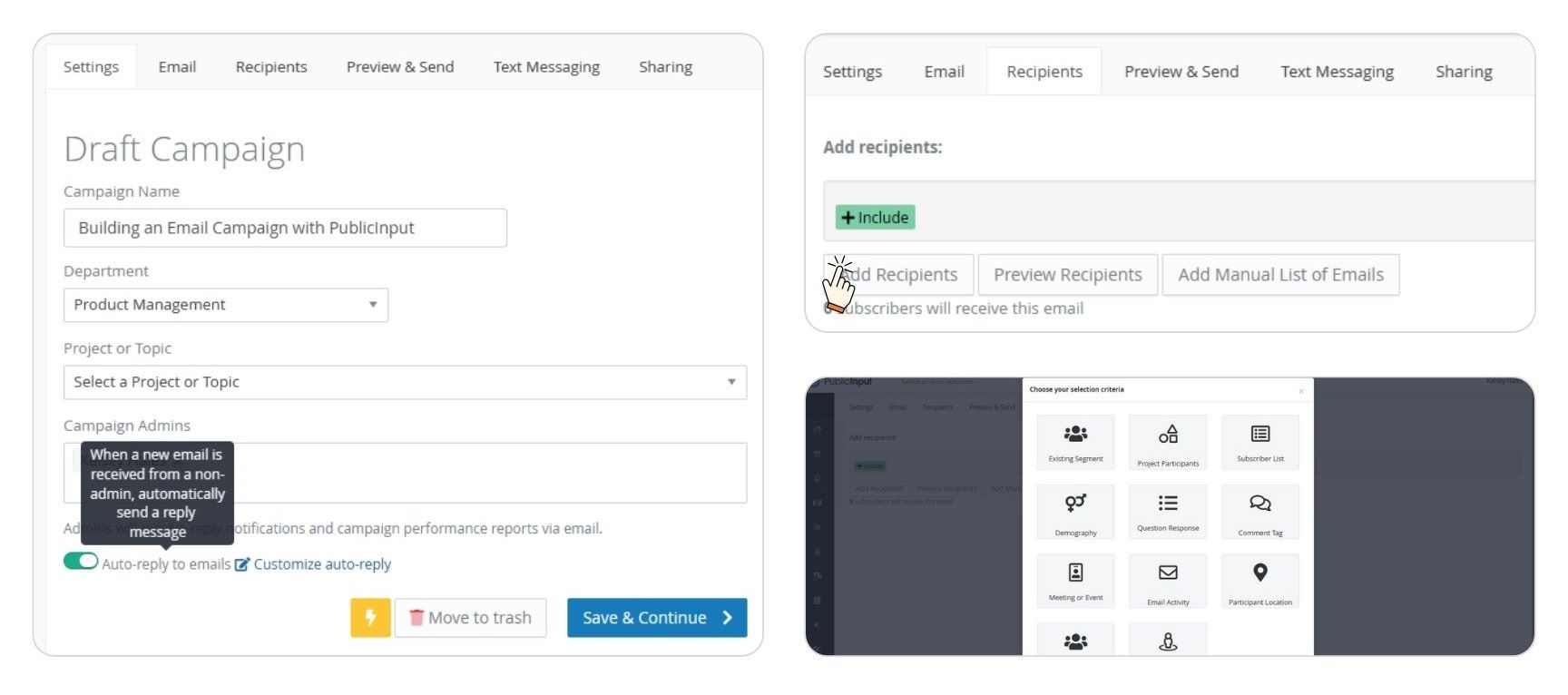Choose the Question Response list icon

pyautogui.click(x=1168, y=504)
